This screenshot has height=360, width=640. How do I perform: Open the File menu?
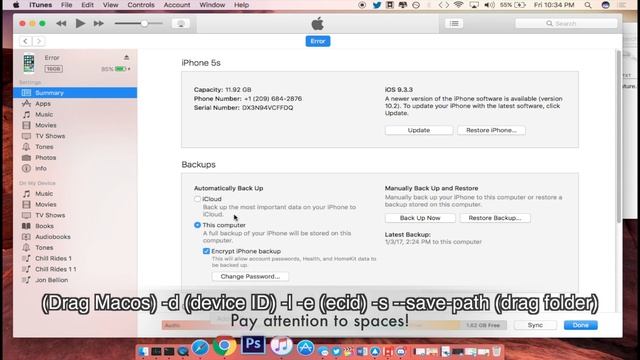67,5
